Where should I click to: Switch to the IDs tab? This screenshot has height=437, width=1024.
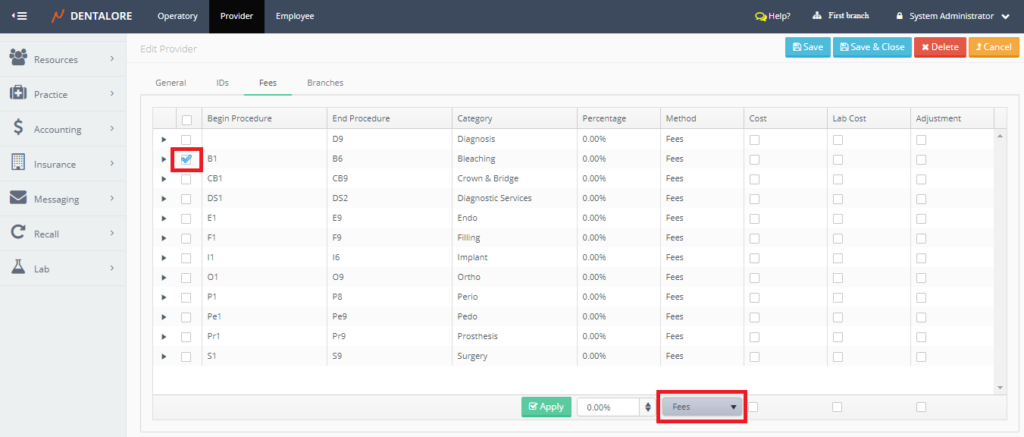pyautogui.click(x=222, y=82)
